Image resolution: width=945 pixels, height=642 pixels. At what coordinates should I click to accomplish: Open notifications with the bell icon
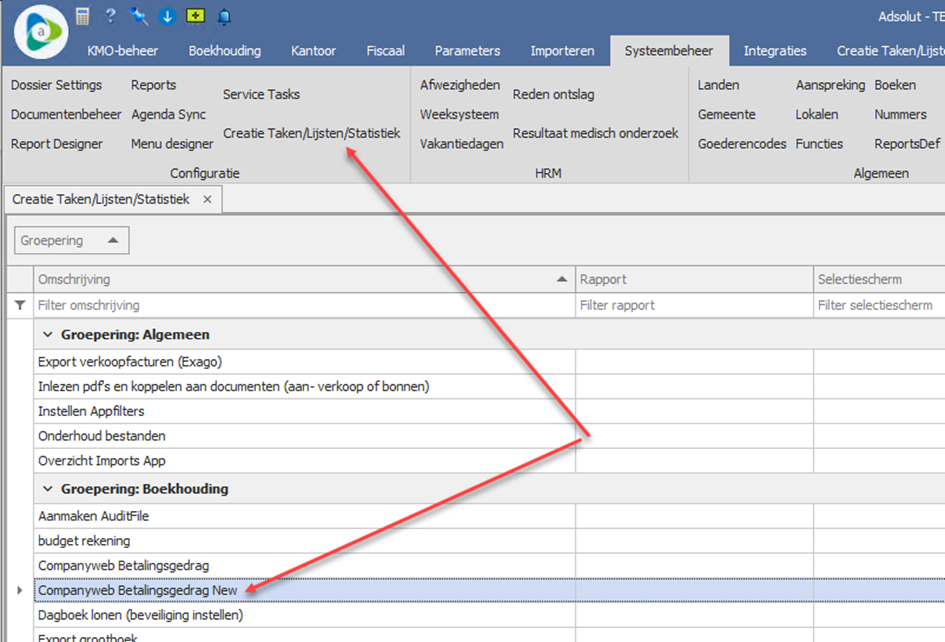click(224, 16)
